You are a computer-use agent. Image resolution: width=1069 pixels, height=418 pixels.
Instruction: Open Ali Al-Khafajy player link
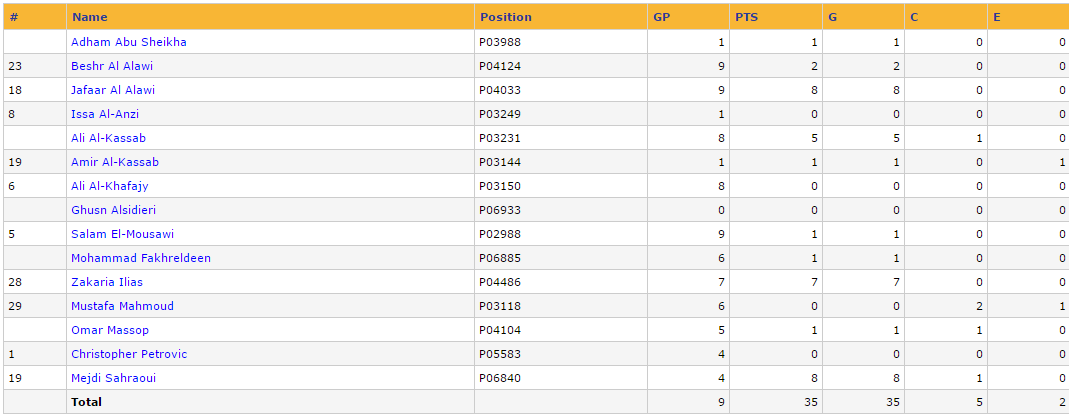click(110, 186)
